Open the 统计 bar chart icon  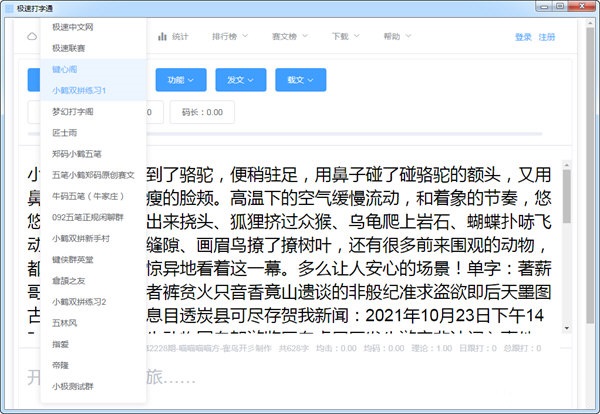(x=162, y=36)
